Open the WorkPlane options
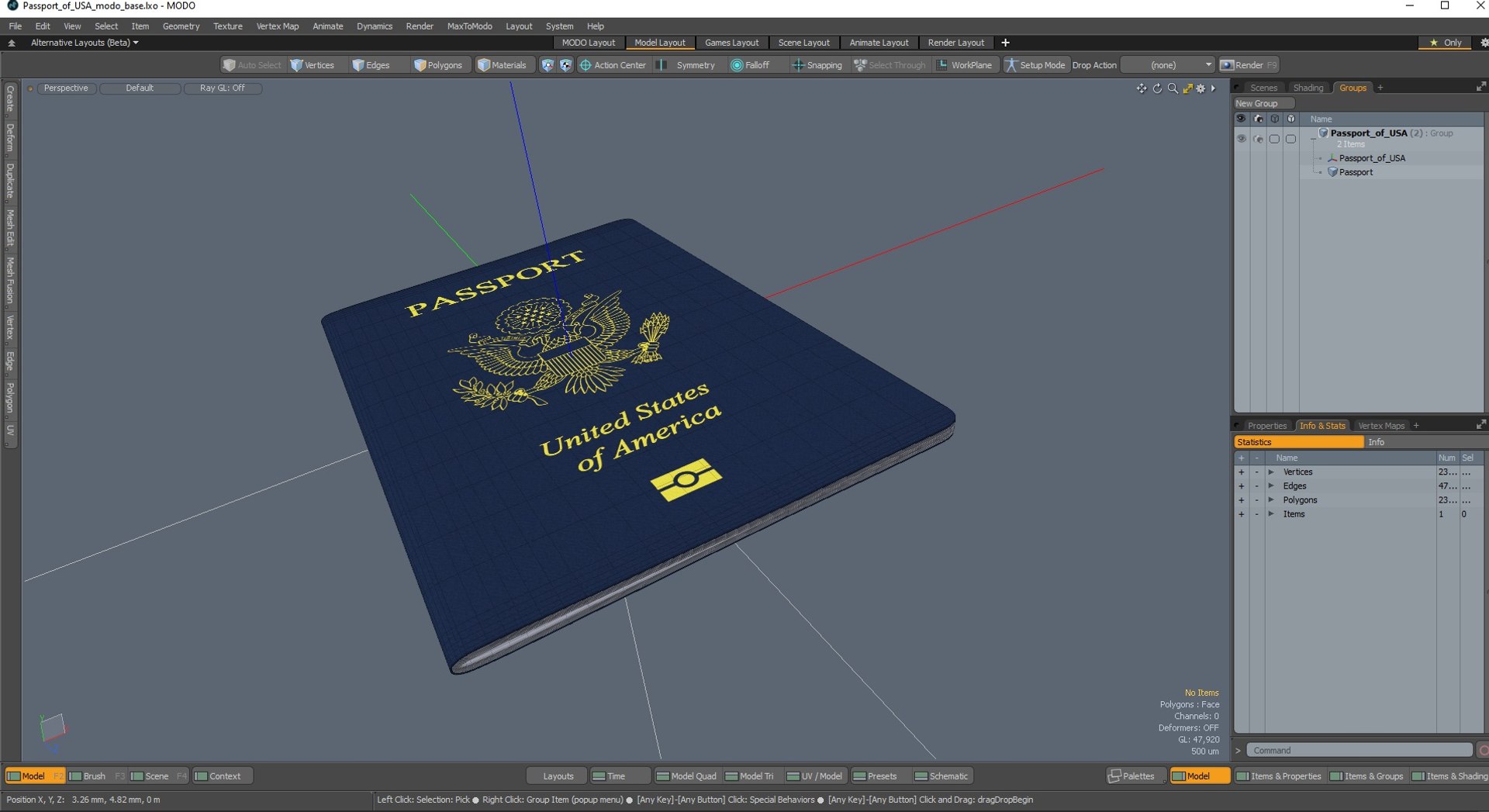Image resolution: width=1489 pixels, height=812 pixels. [x=965, y=65]
